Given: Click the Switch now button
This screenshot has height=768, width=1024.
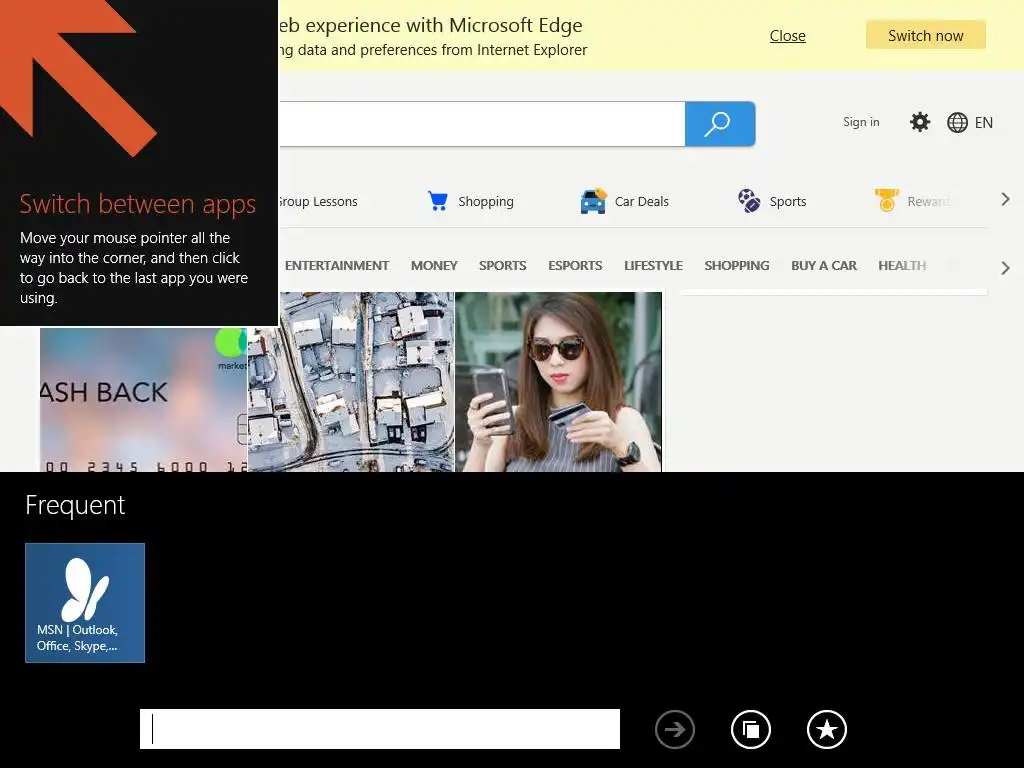Looking at the screenshot, I should click(925, 35).
